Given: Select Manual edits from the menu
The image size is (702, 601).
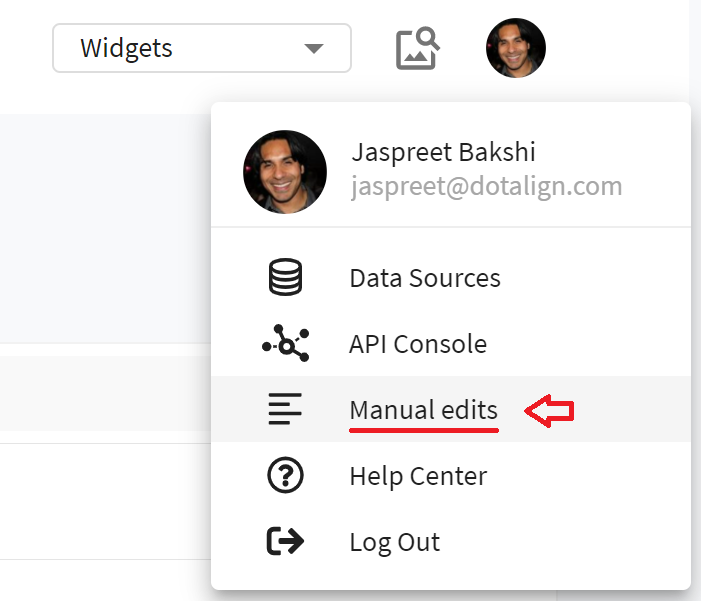Looking at the screenshot, I should [451, 409].
